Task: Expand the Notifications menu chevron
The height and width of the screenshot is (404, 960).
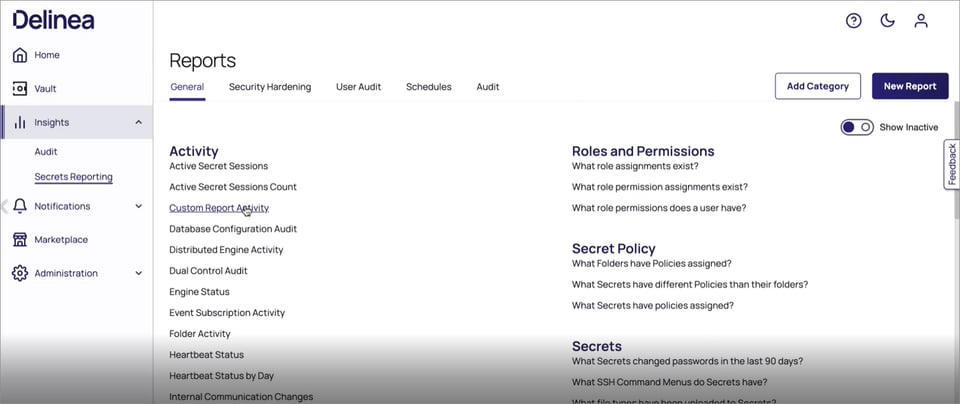Action: click(x=138, y=206)
